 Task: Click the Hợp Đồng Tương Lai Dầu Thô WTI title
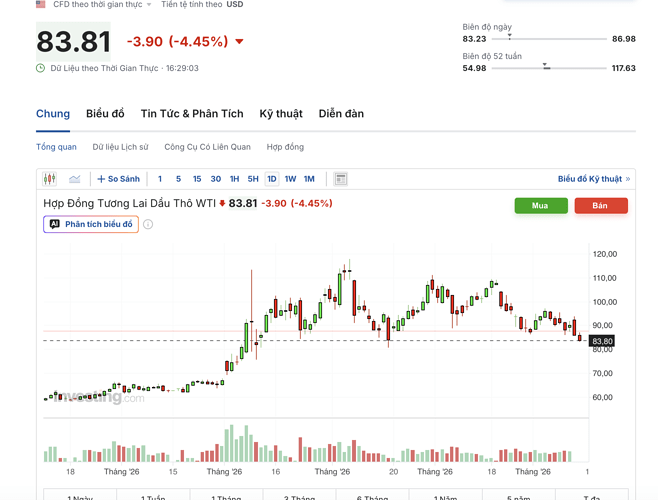[129, 203]
